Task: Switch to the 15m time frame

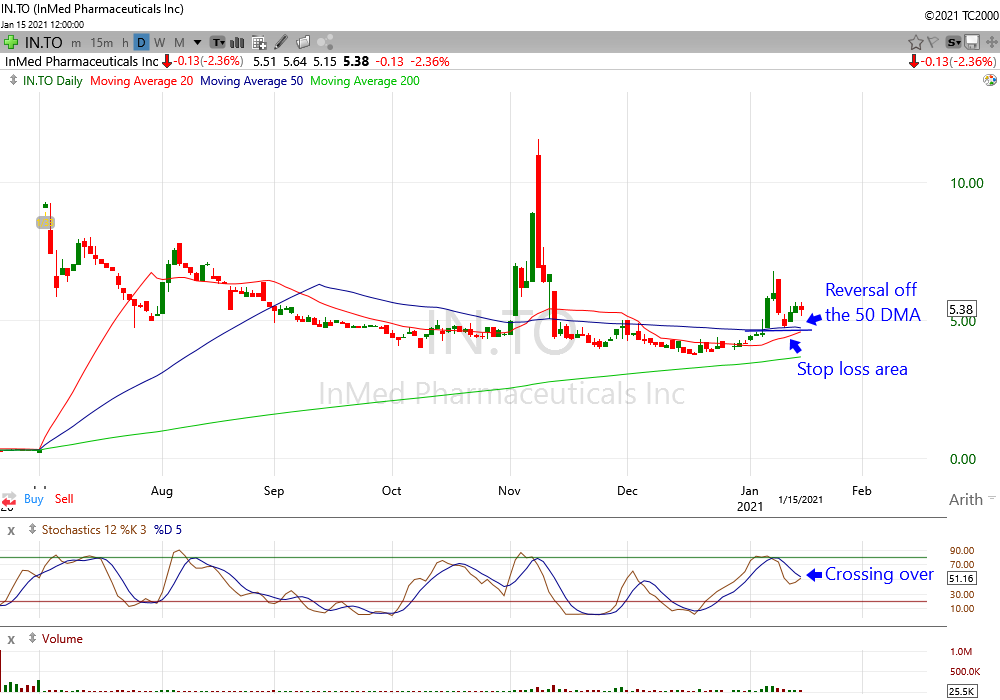Action: [x=101, y=43]
